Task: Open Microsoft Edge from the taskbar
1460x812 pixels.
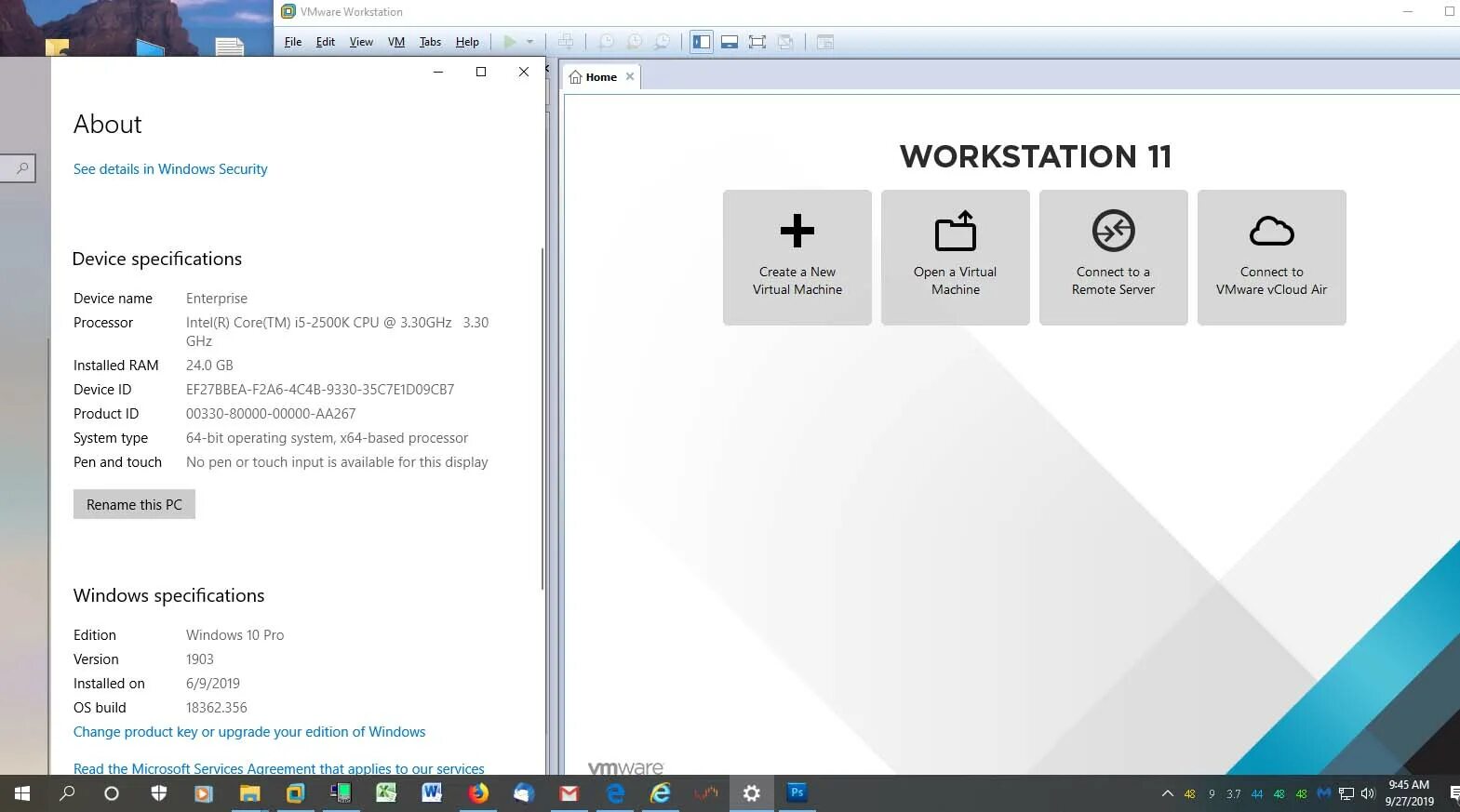Action: [615, 793]
